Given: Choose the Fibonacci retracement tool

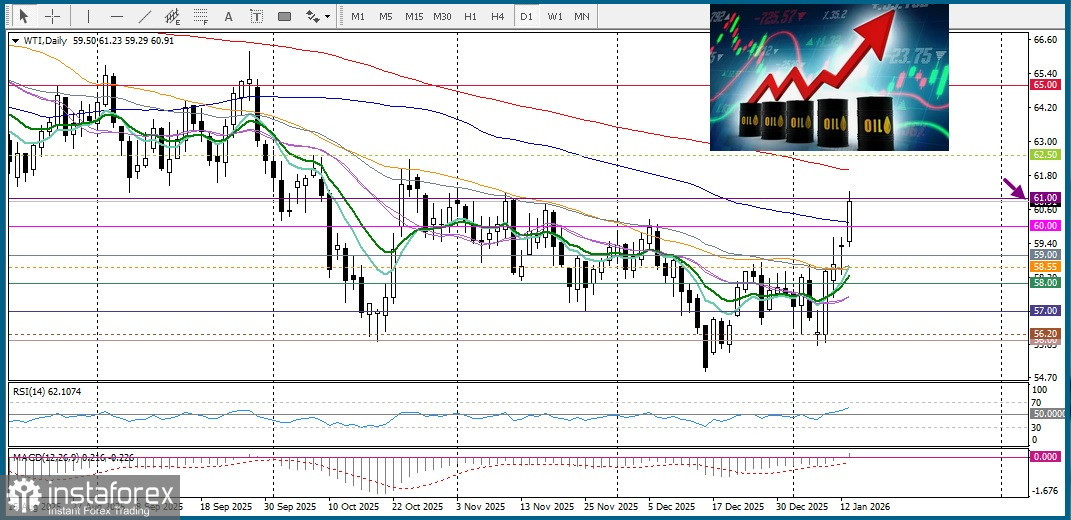Looking at the screenshot, I should pyautogui.click(x=201, y=16).
